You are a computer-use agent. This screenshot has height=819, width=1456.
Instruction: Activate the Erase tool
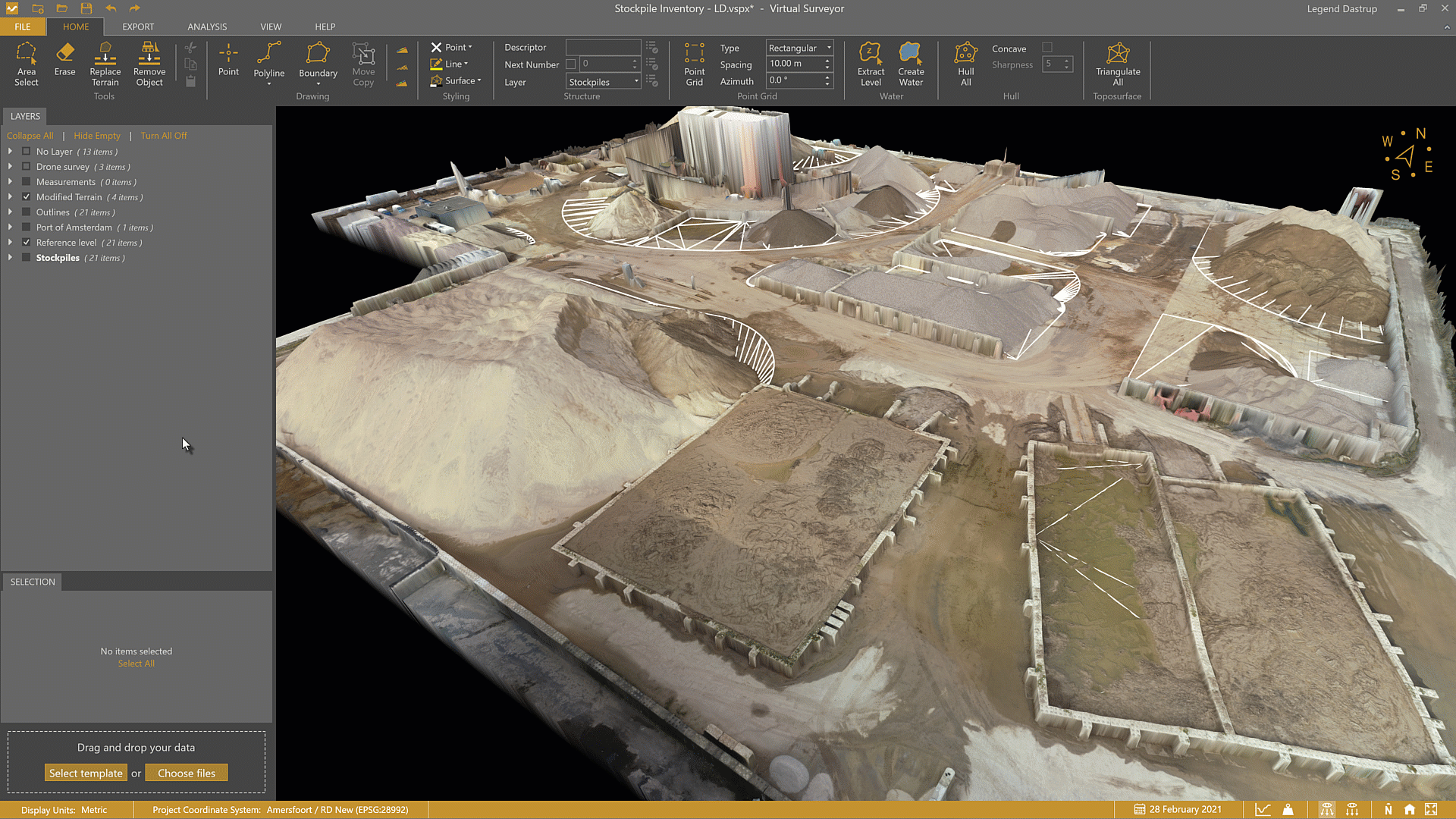tap(64, 64)
